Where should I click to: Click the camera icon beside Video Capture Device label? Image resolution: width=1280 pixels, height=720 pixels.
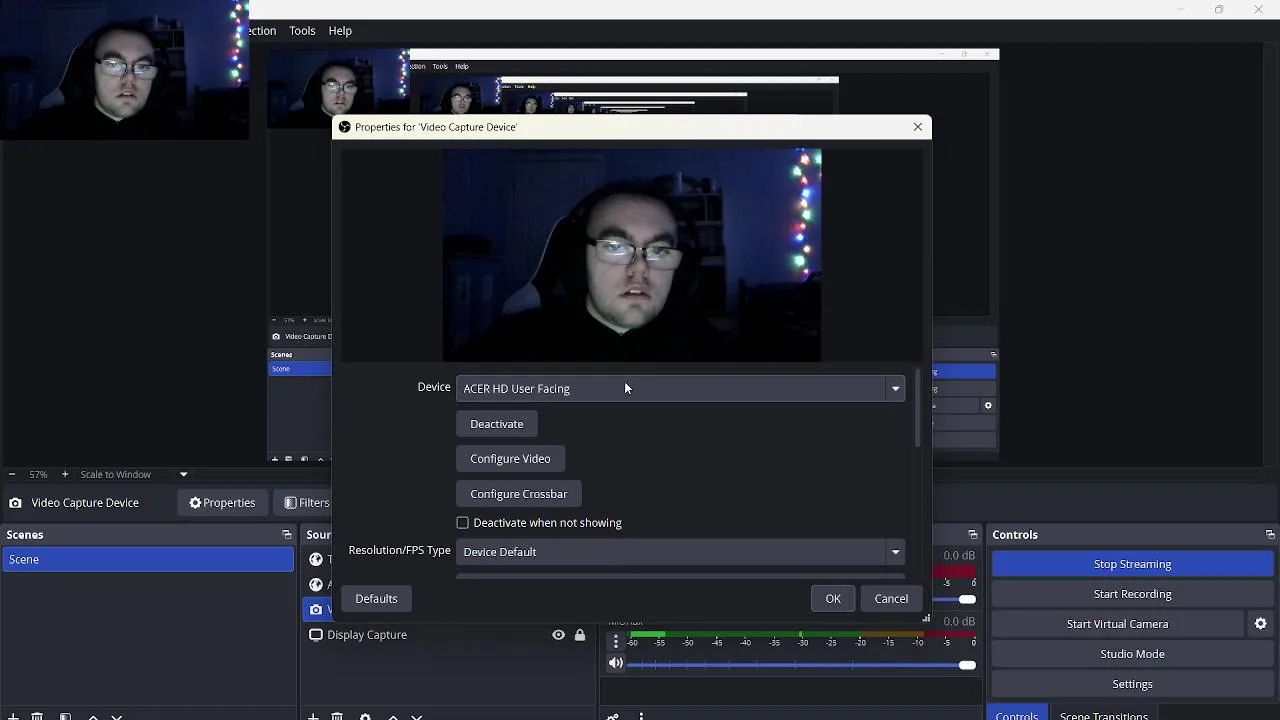point(15,503)
